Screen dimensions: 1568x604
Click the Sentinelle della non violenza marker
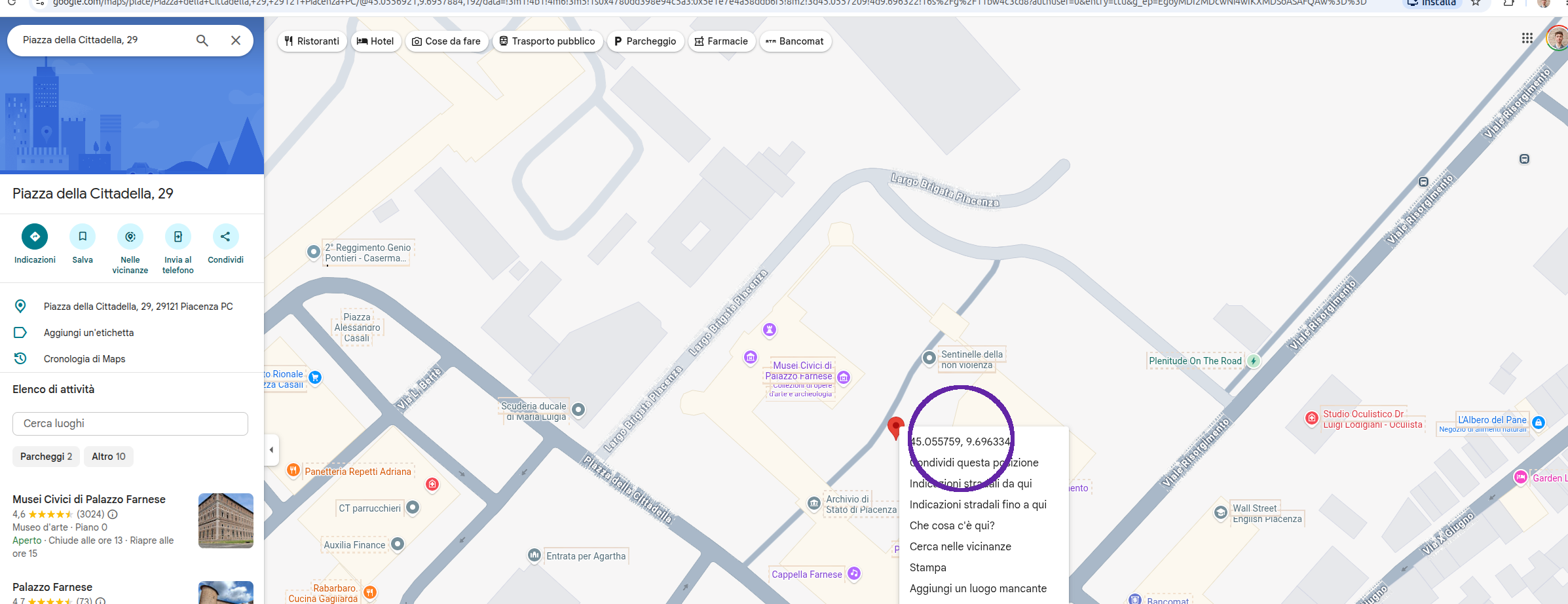pyautogui.click(x=929, y=358)
